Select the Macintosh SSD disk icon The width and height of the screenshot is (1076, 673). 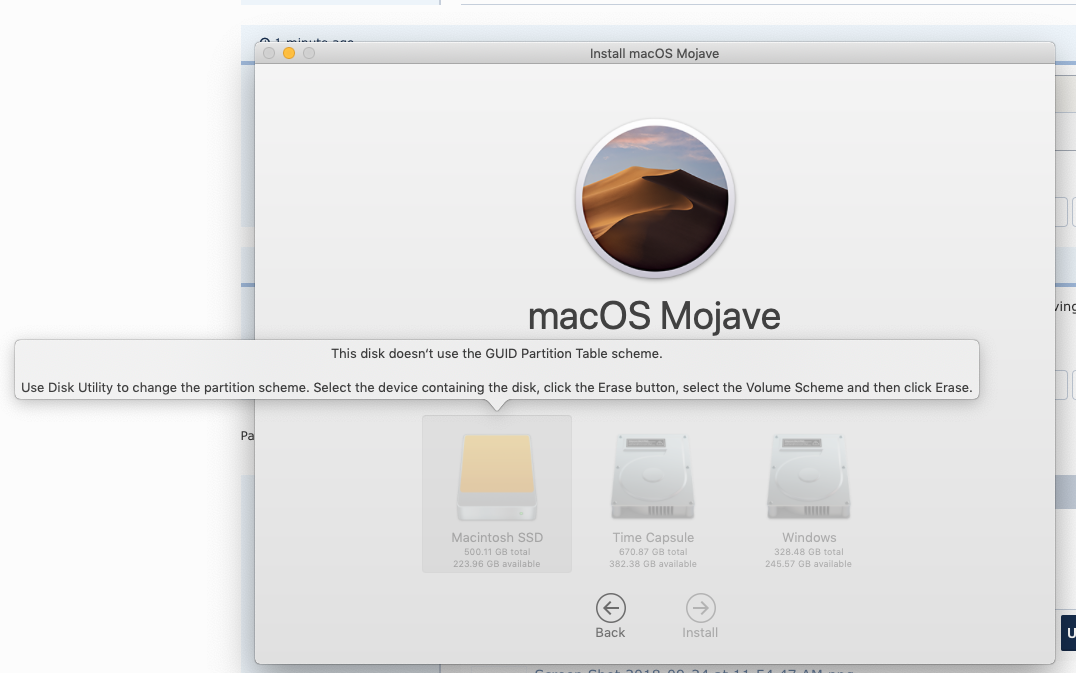[497, 477]
